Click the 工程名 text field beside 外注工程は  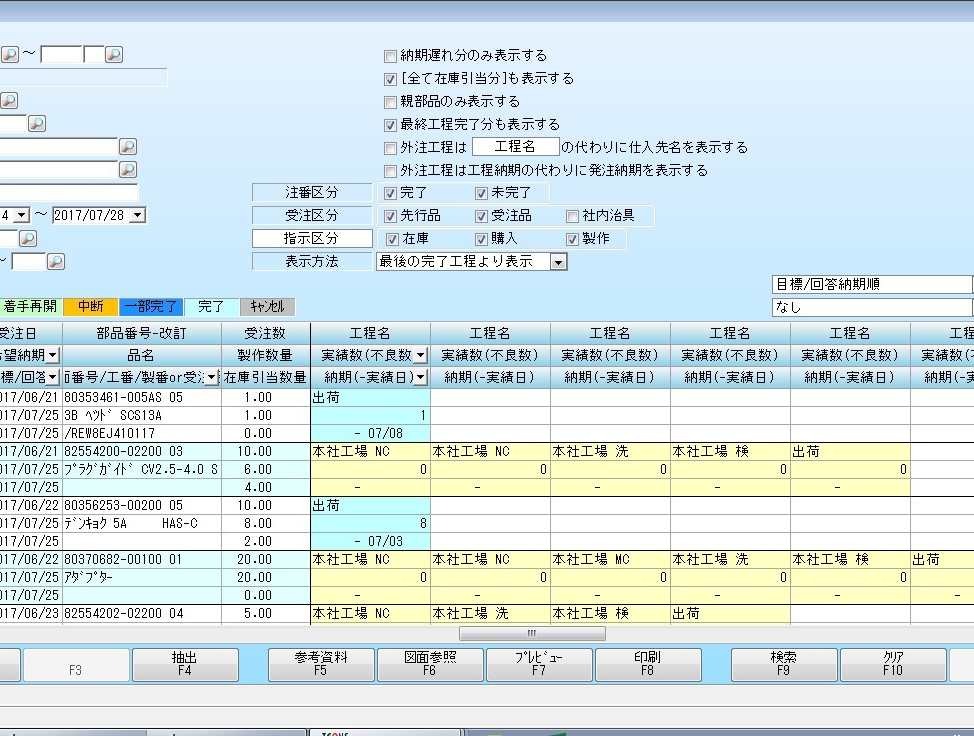tap(514, 148)
